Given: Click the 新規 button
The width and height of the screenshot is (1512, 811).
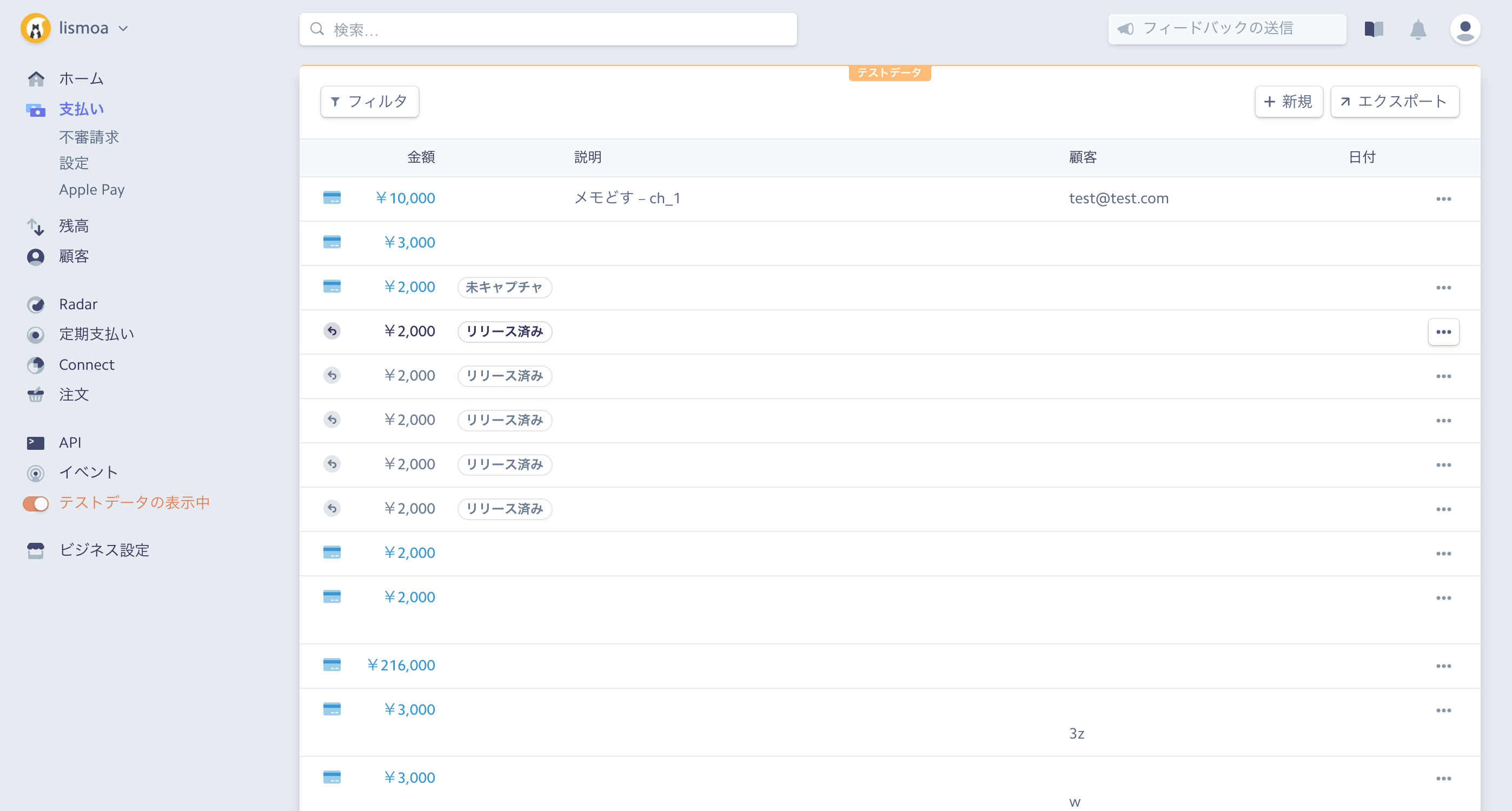Looking at the screenshot, I should [x=1288, y=102].
